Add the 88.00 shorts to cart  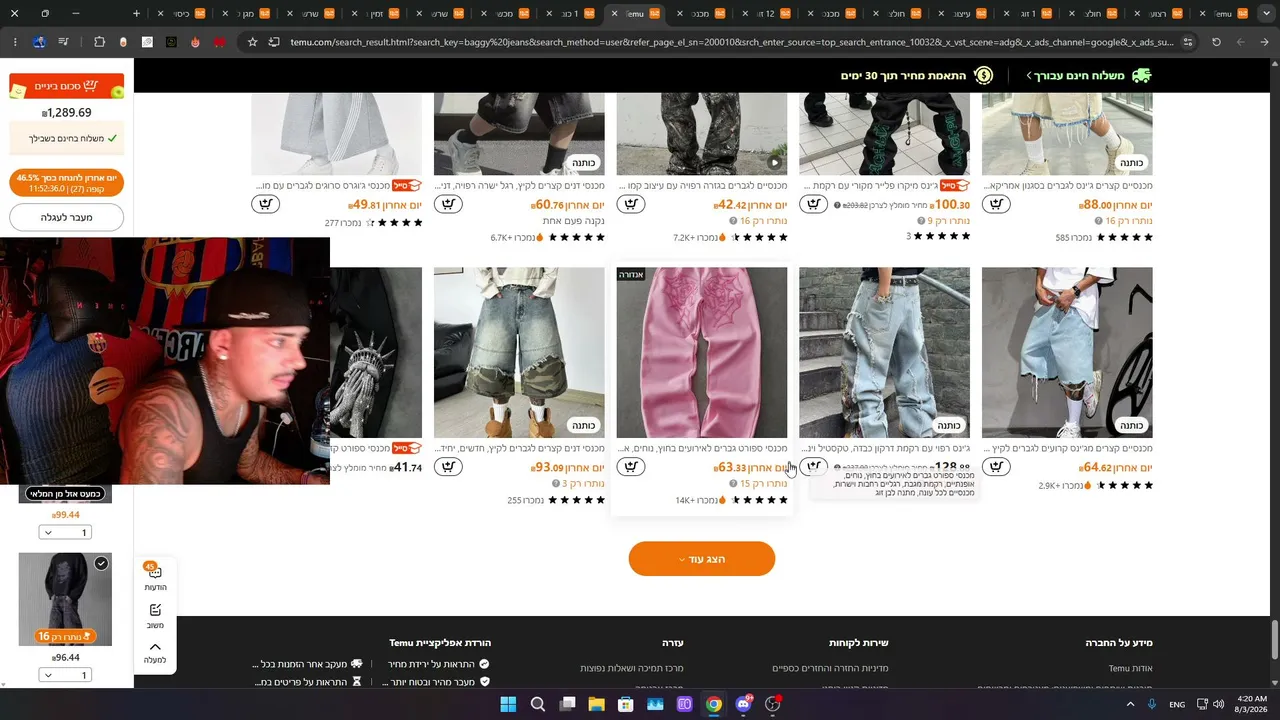pos(995,204)
